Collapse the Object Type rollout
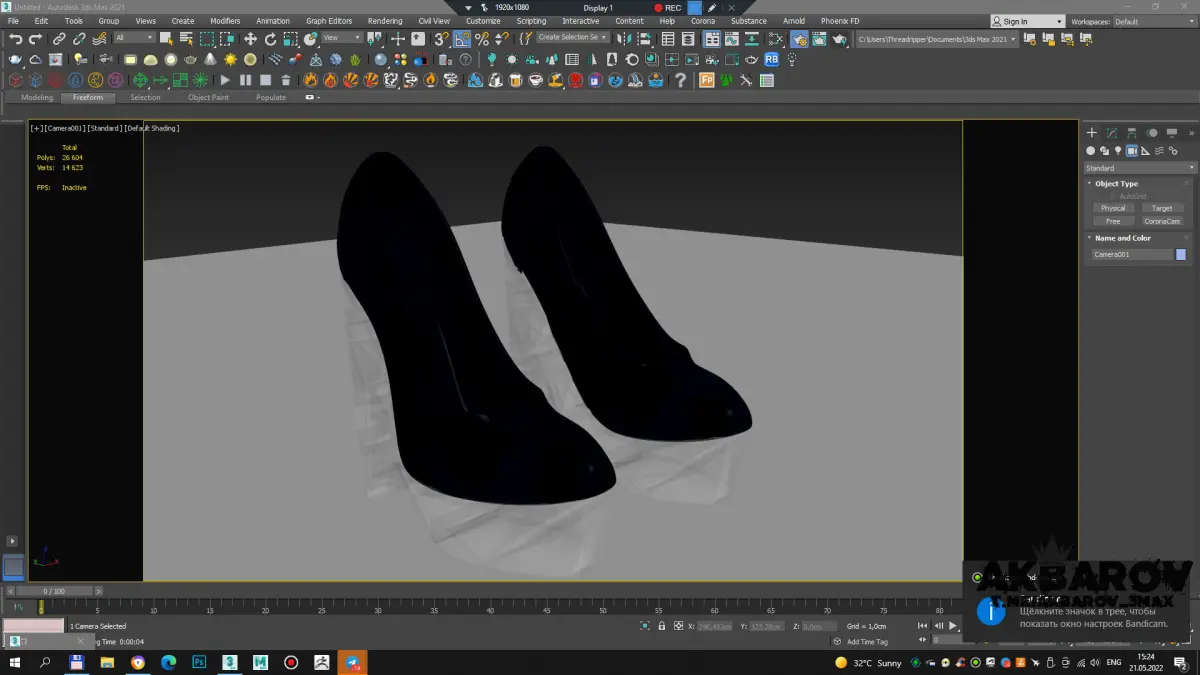 1116,184
